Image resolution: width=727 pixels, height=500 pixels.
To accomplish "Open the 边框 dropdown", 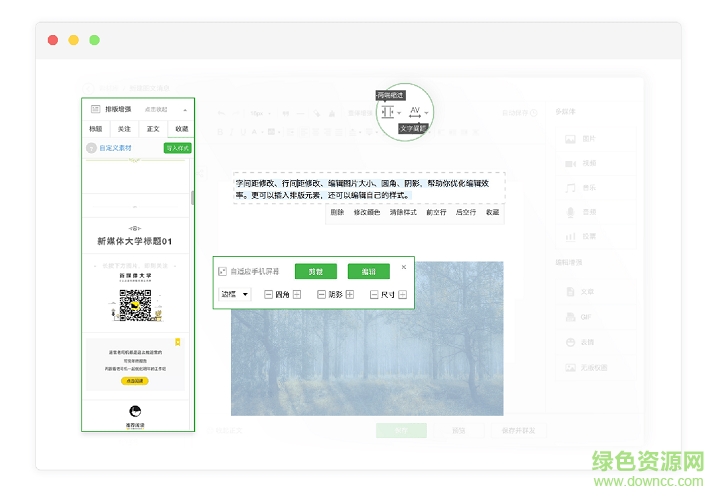I will pos(235,294).
